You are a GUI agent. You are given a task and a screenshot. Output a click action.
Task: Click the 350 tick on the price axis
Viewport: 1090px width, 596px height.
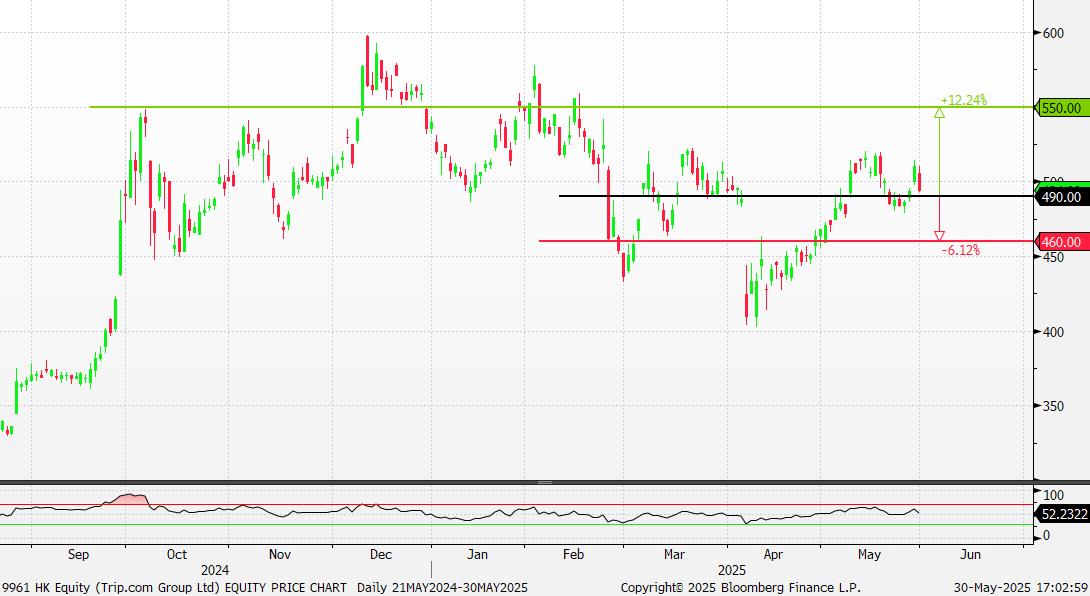coord(1053,406)
